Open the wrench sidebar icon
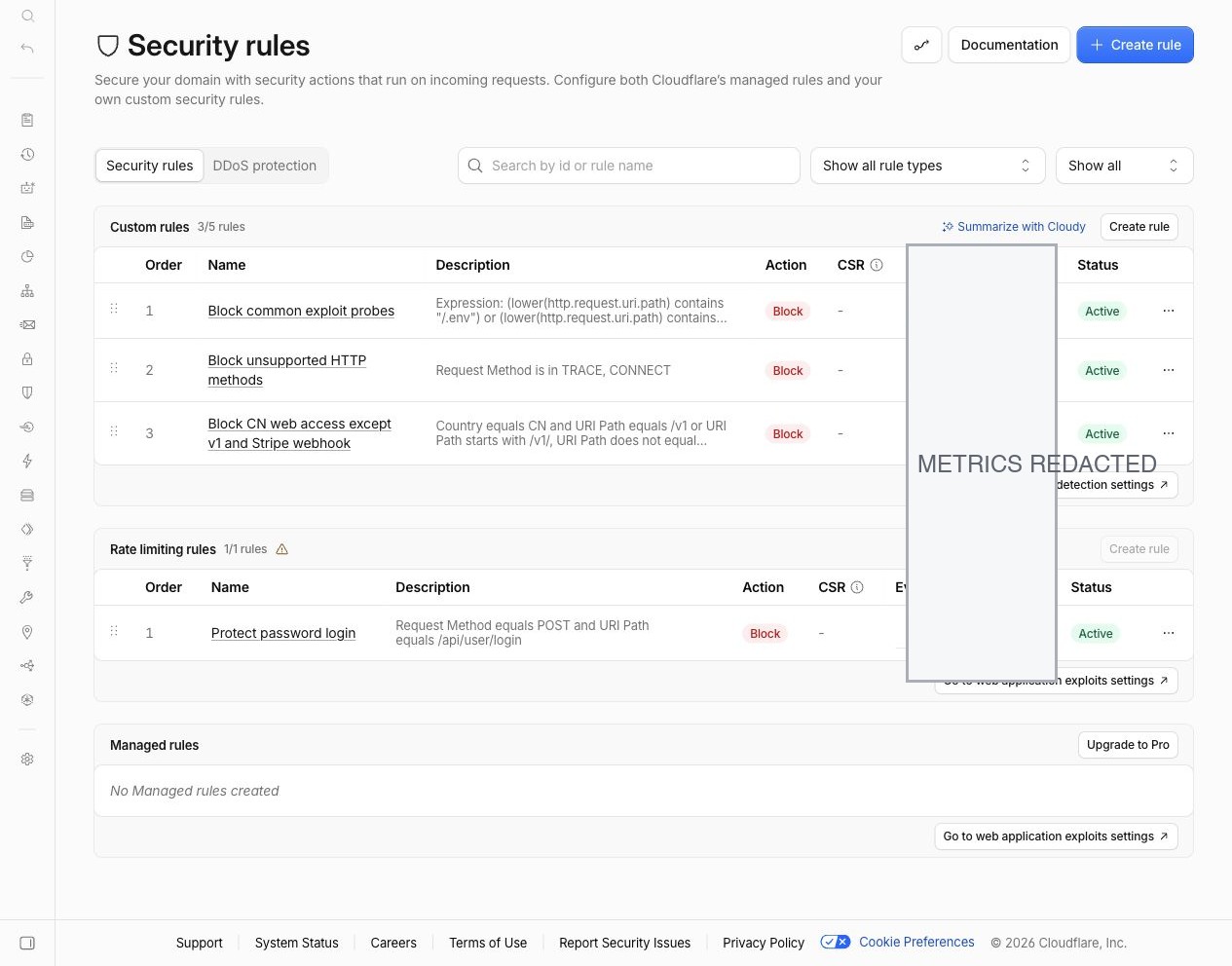The image size is (1232, 966). (x=27, y=597)
